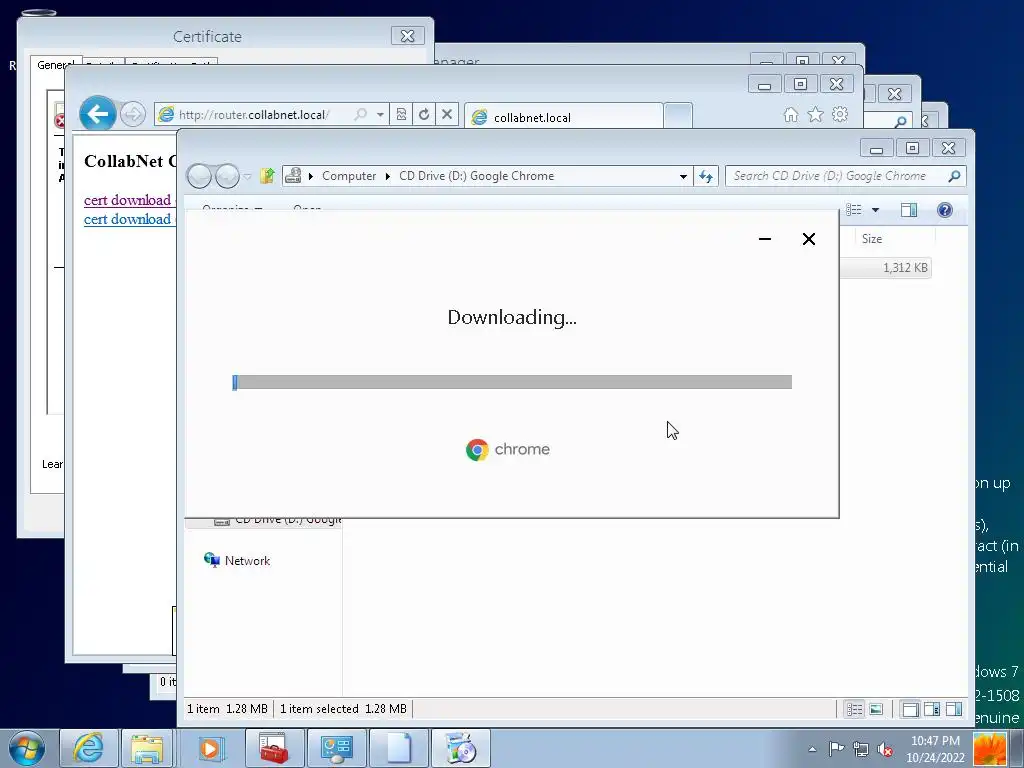
Task: Select the collabnet.local tab in IE
Action: pos(564,117)
